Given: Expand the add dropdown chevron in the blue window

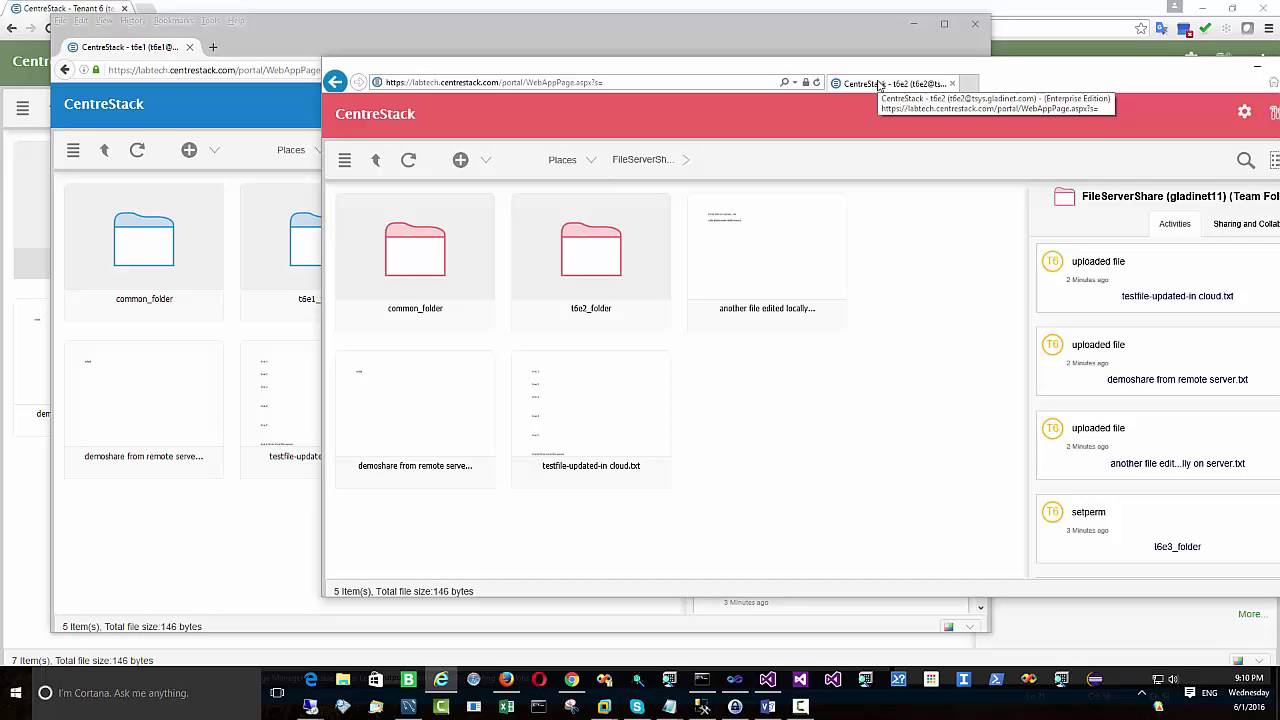Looking at the screenshot, I should (214, 150).
